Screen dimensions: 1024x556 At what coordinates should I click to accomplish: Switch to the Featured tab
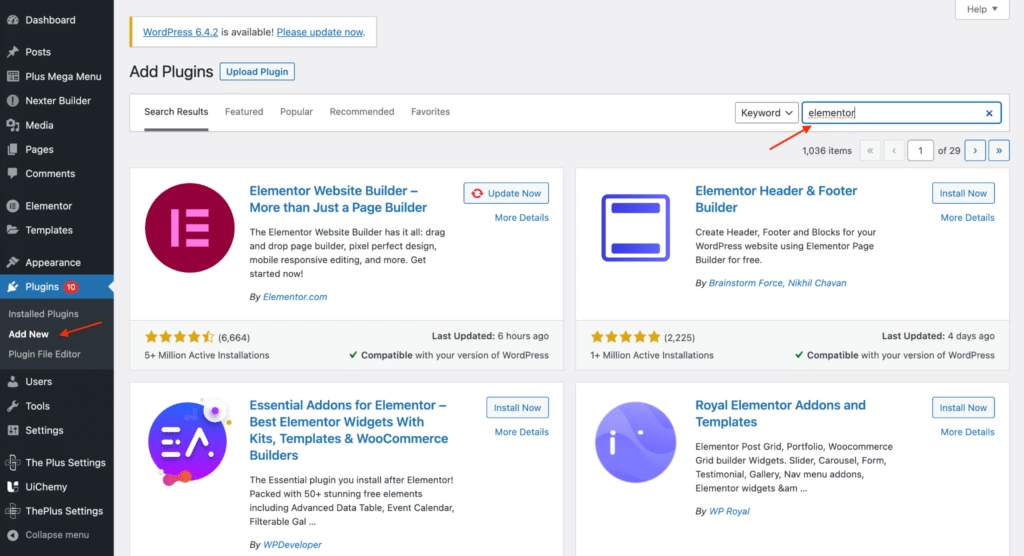pos(244,112)
